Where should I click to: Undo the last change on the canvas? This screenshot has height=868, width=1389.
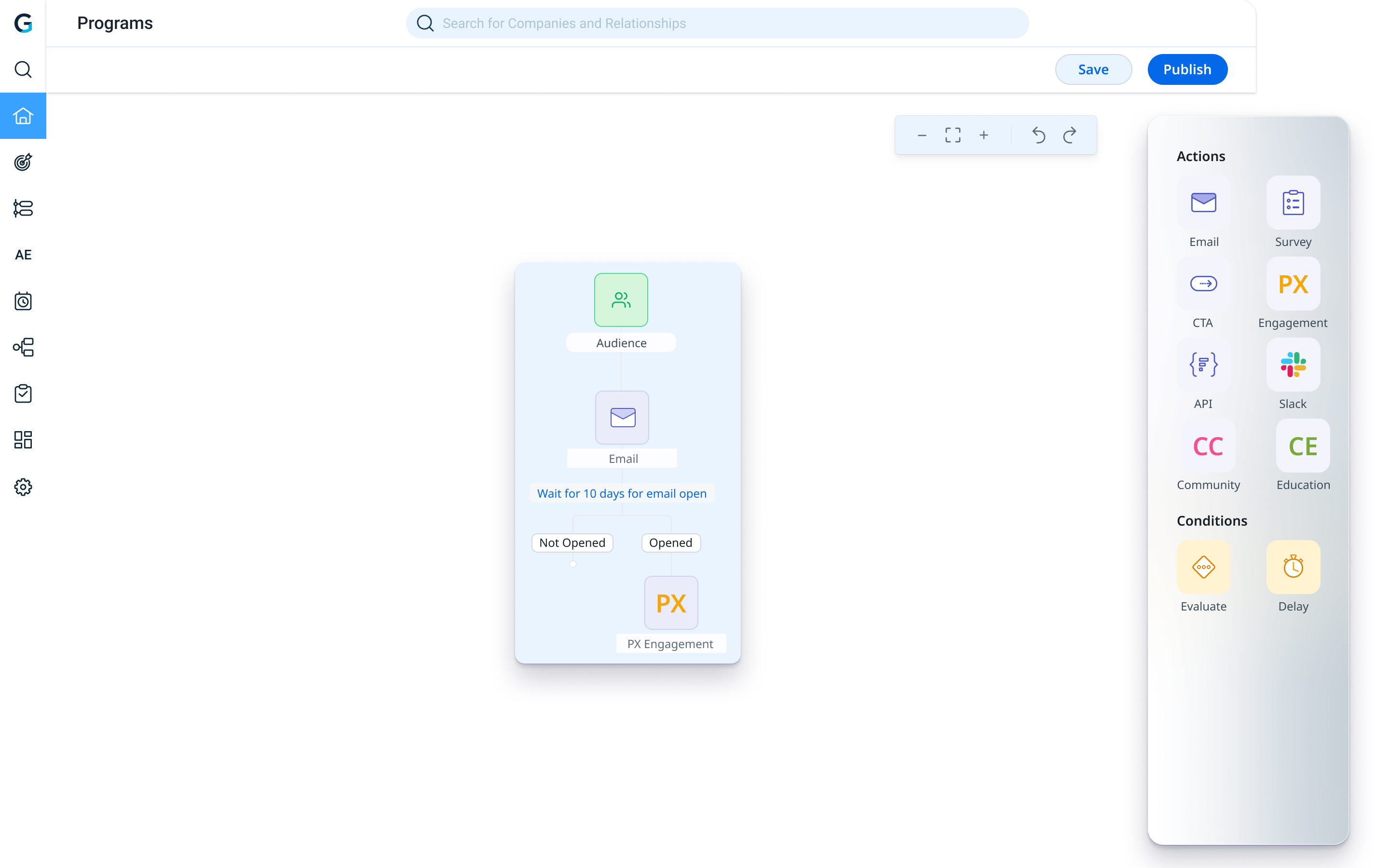point(1038,135)
